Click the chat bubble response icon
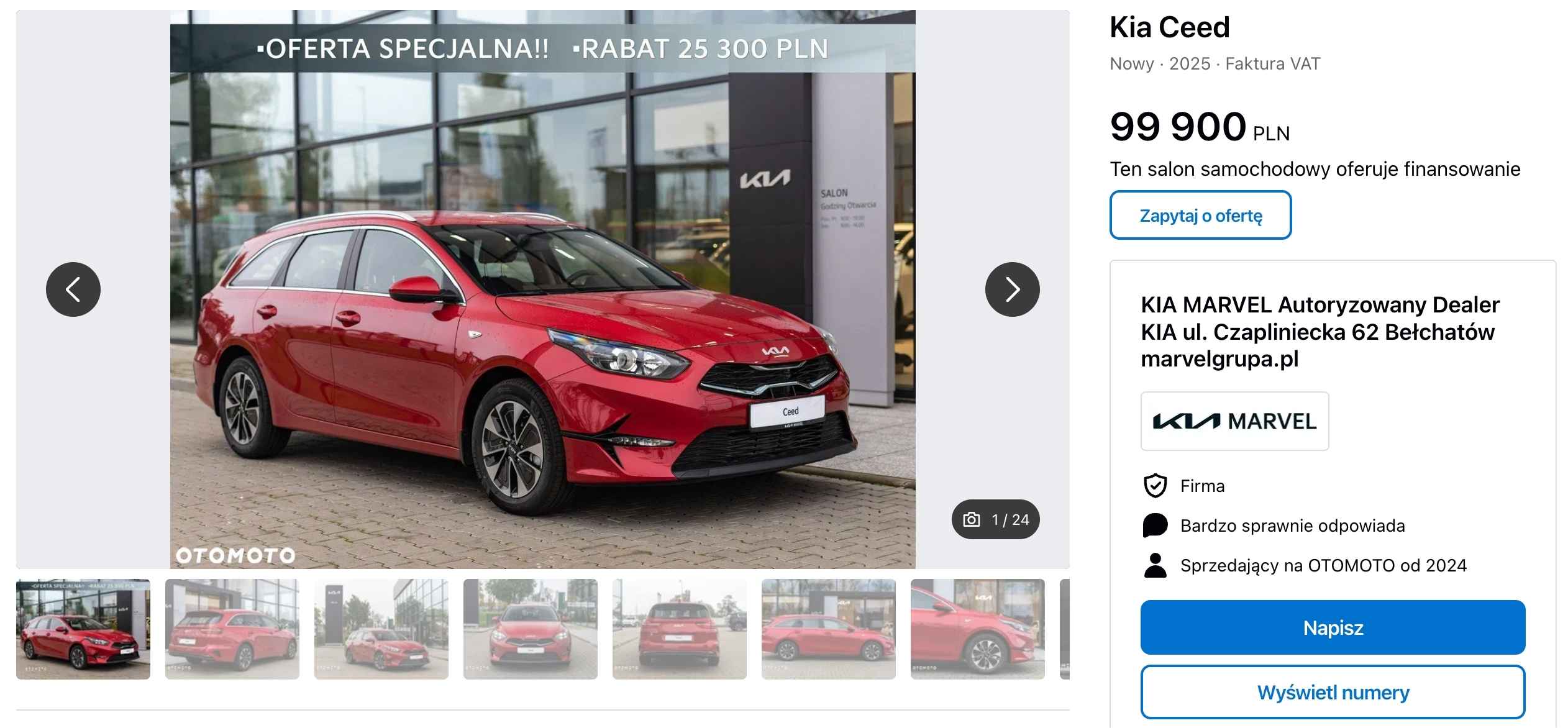The width and height of the screenshot is (1568, 728). (x=1155, y=526)
